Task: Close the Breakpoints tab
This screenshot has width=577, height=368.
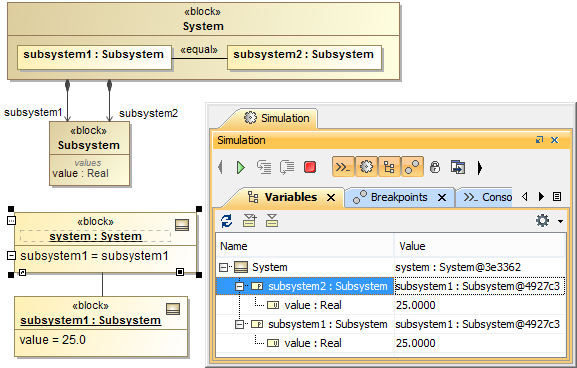Action: click(442, 198)
